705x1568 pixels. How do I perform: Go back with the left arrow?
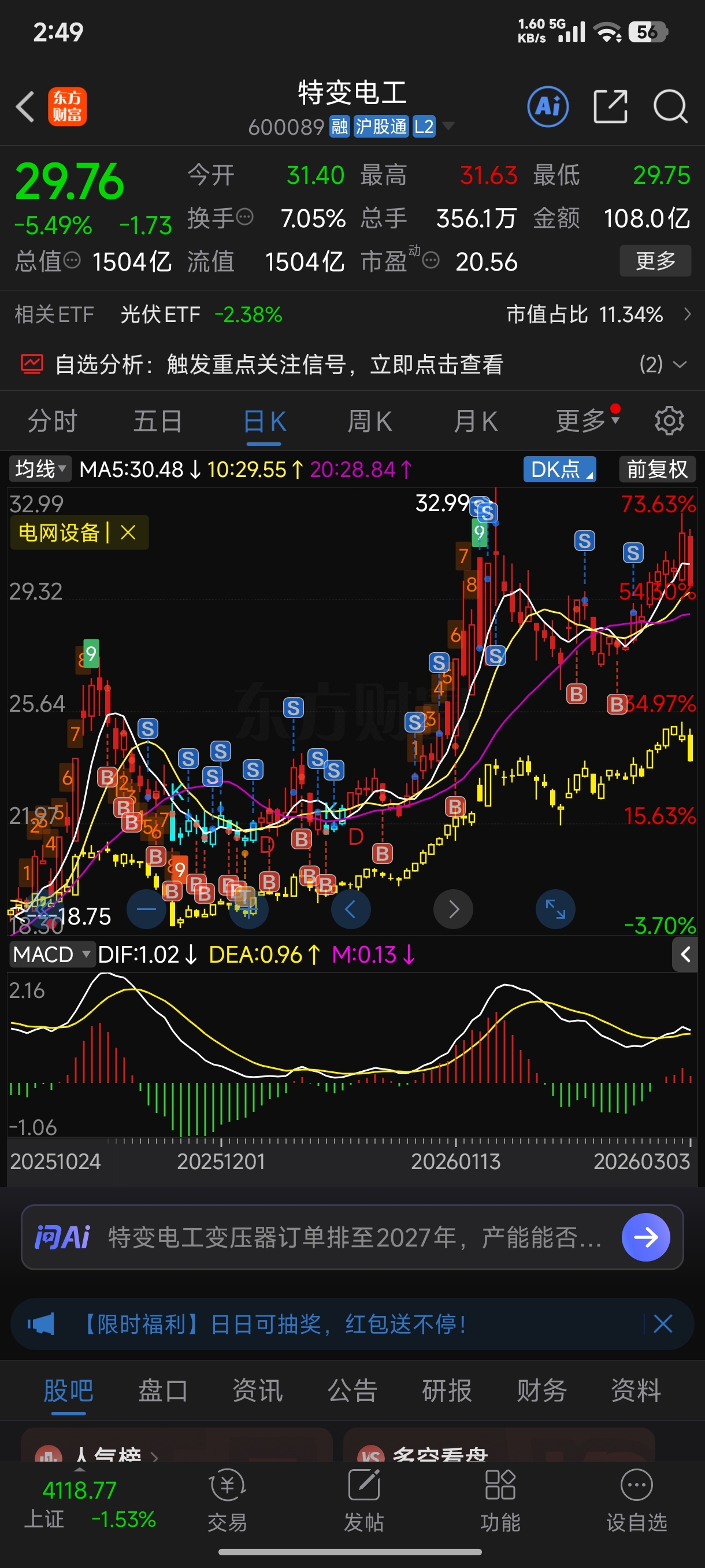25,106
